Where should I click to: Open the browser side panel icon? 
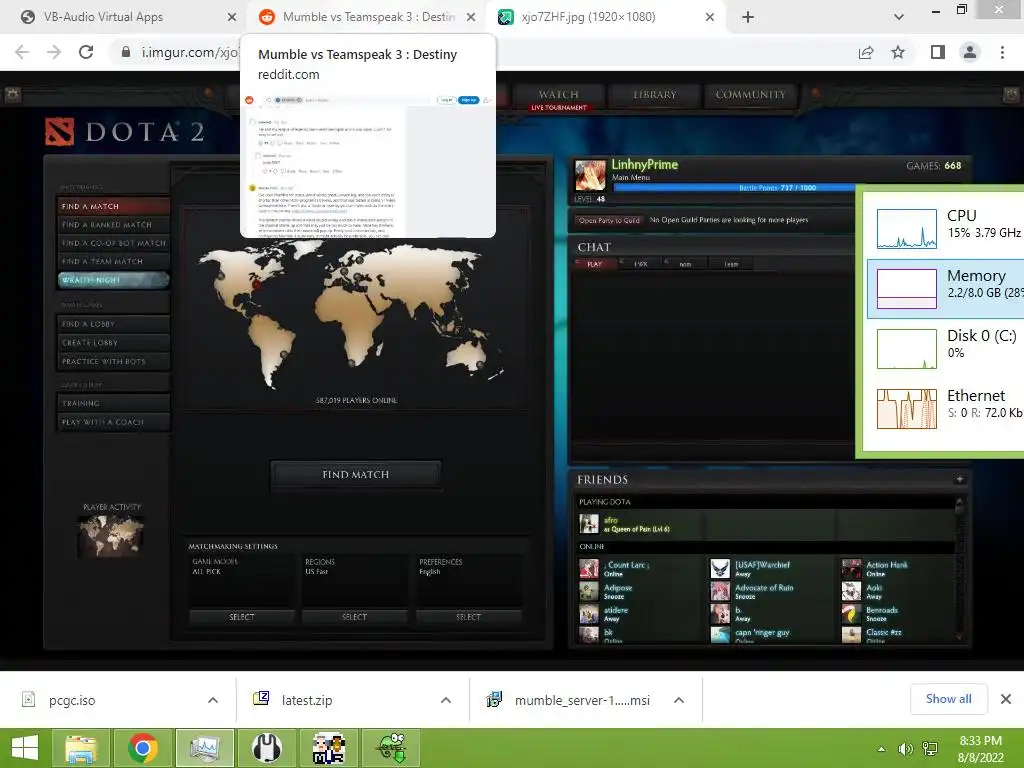(938, 52)
